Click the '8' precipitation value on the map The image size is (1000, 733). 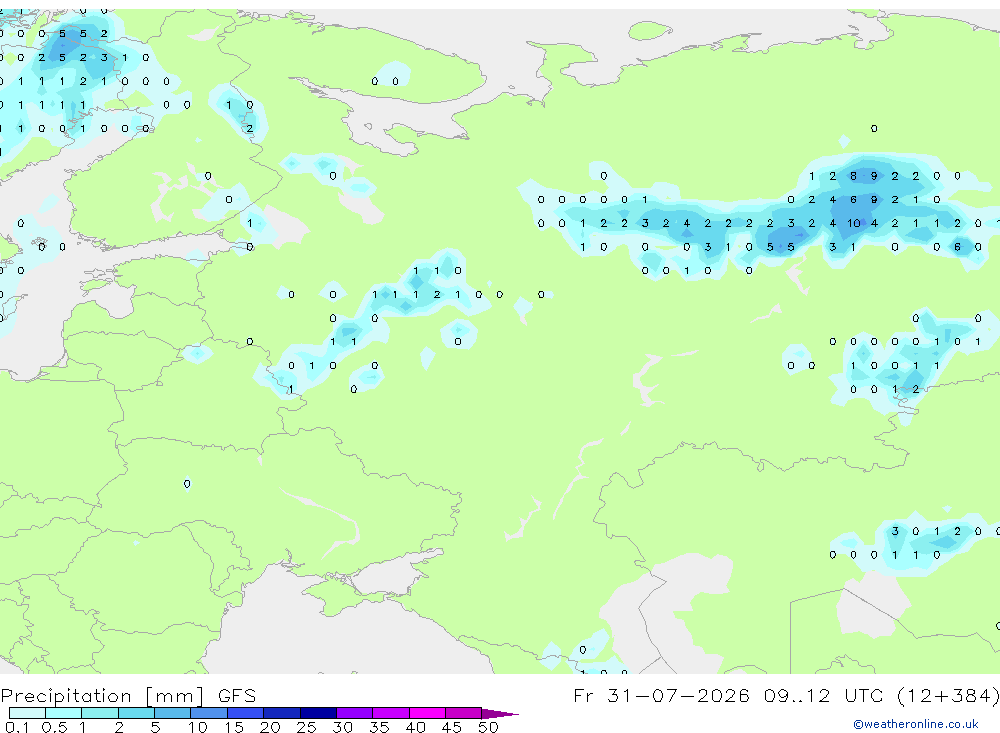[x=853, y=176]
